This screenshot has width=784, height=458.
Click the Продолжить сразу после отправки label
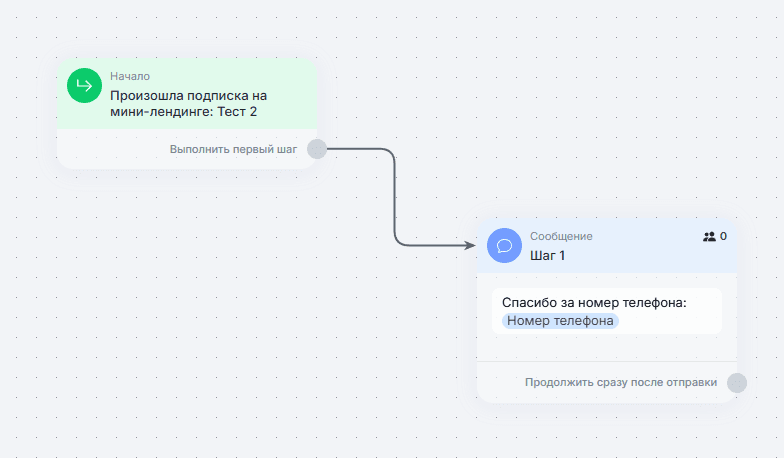(621, 382)
